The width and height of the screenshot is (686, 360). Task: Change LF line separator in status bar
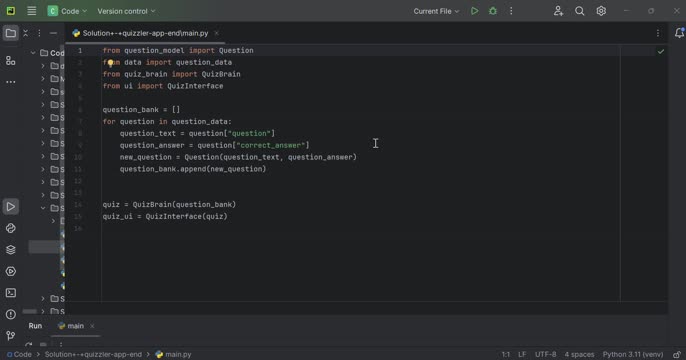[522, 354]
